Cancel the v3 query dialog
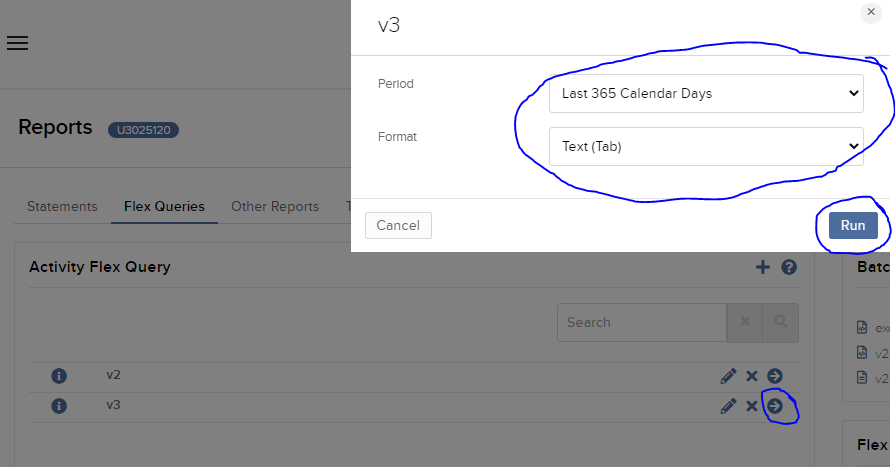Image resolution: width=895 pixels, height=467 pixels. click(398, 226)
